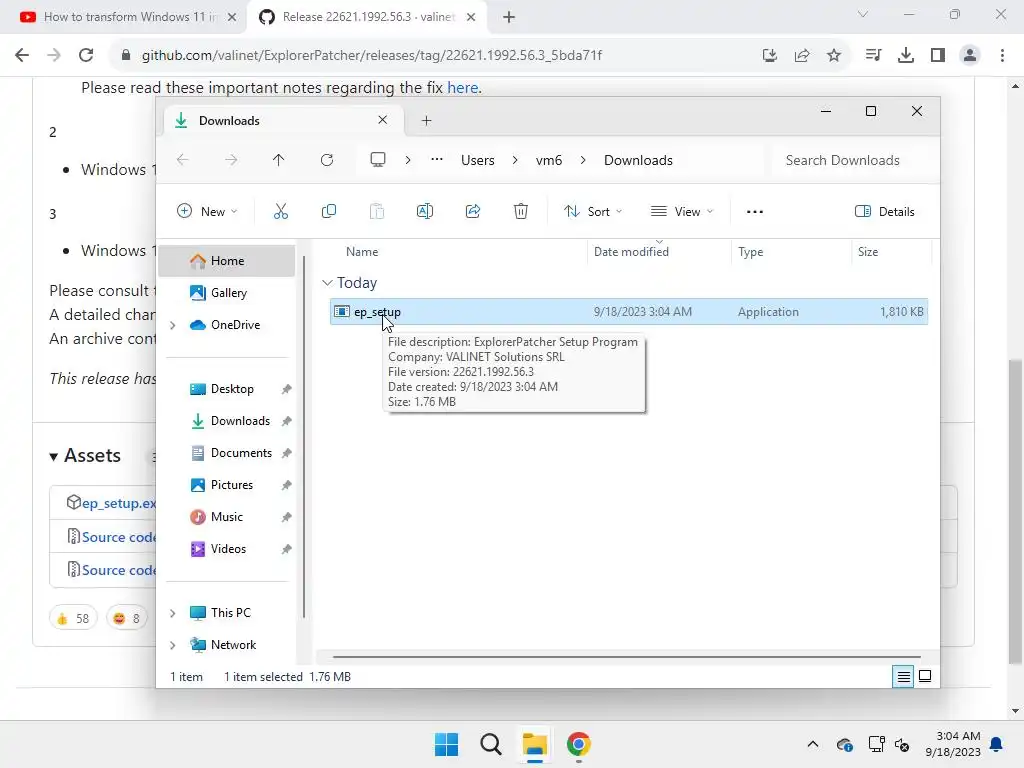Open a new Chrome tab
The width and height of the screenshot is (1024, 768).
tap(509, 17)
